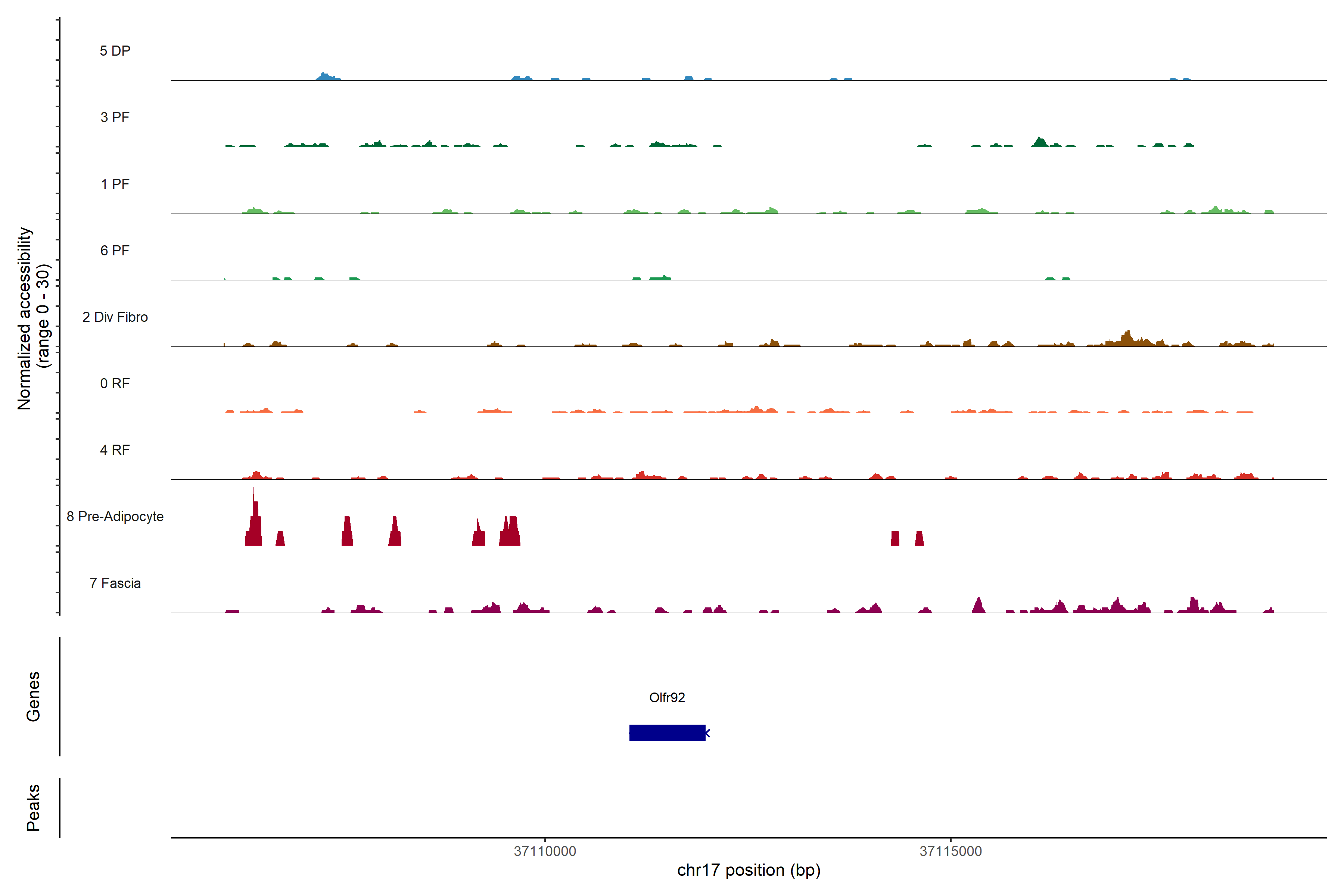Click the dark blue Olfr92 gene body
1344x896 pixels.
(x=667, y=732)
